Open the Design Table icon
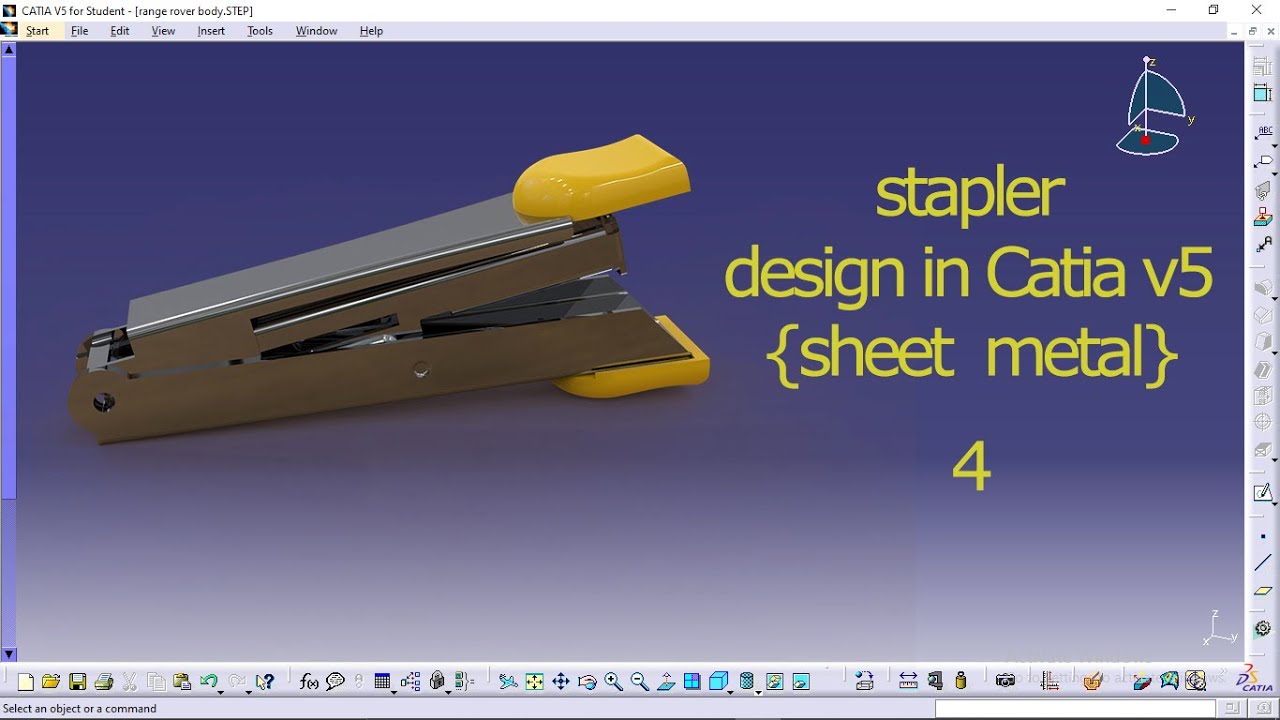1280x720 pixels. pyautogui.click(x=382, y=682)
